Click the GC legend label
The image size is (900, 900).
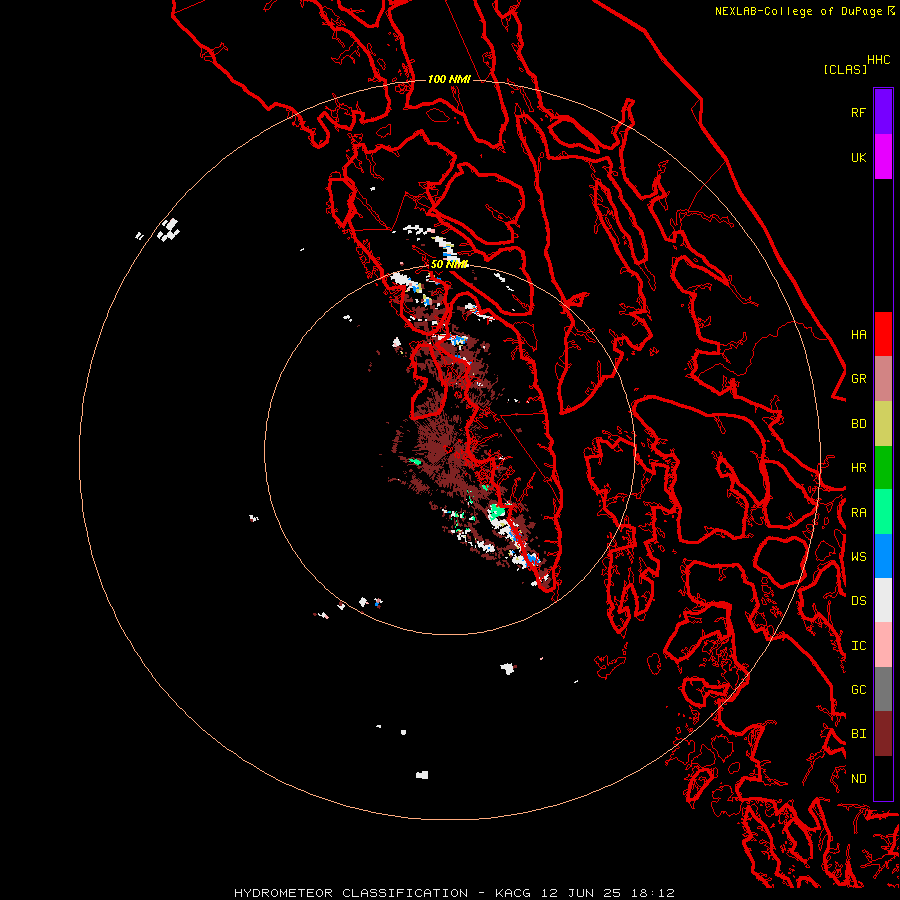[858, 690]
